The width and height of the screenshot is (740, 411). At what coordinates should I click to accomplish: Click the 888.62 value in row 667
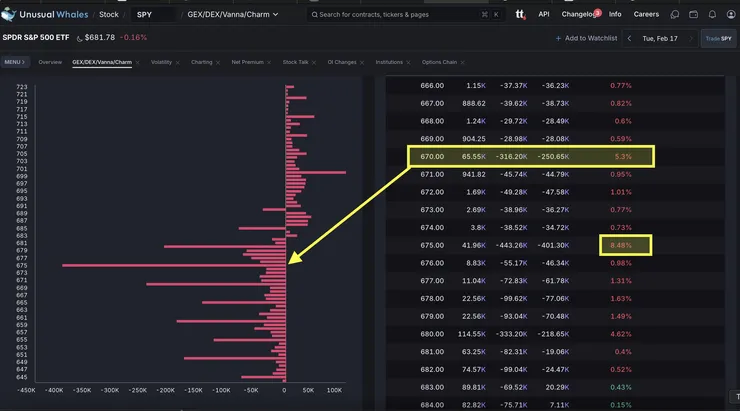pyautogui.click(x=474, y=103)
